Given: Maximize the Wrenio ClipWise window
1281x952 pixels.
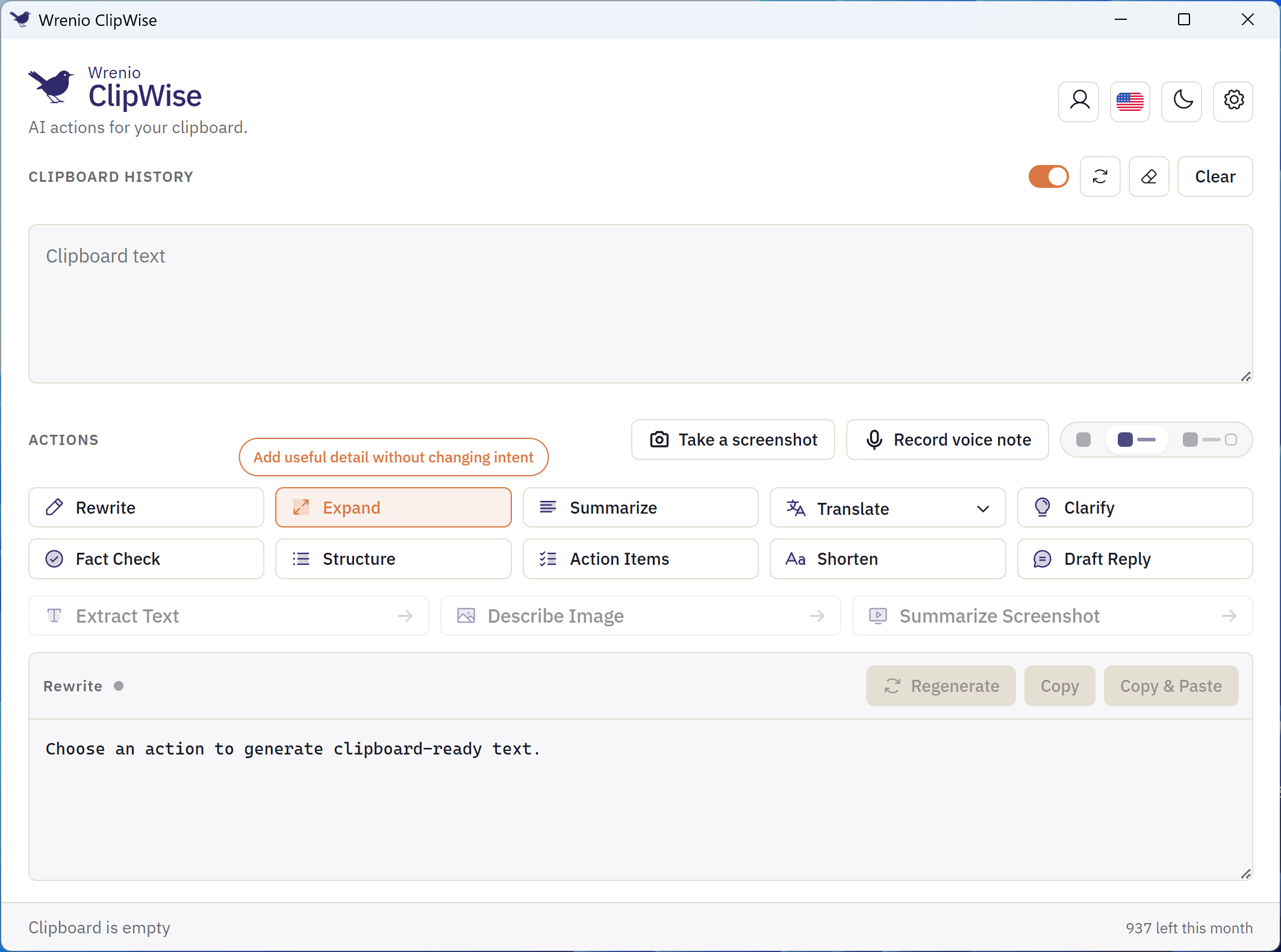Looking at the screenshot, I should tap(1183, 19).
